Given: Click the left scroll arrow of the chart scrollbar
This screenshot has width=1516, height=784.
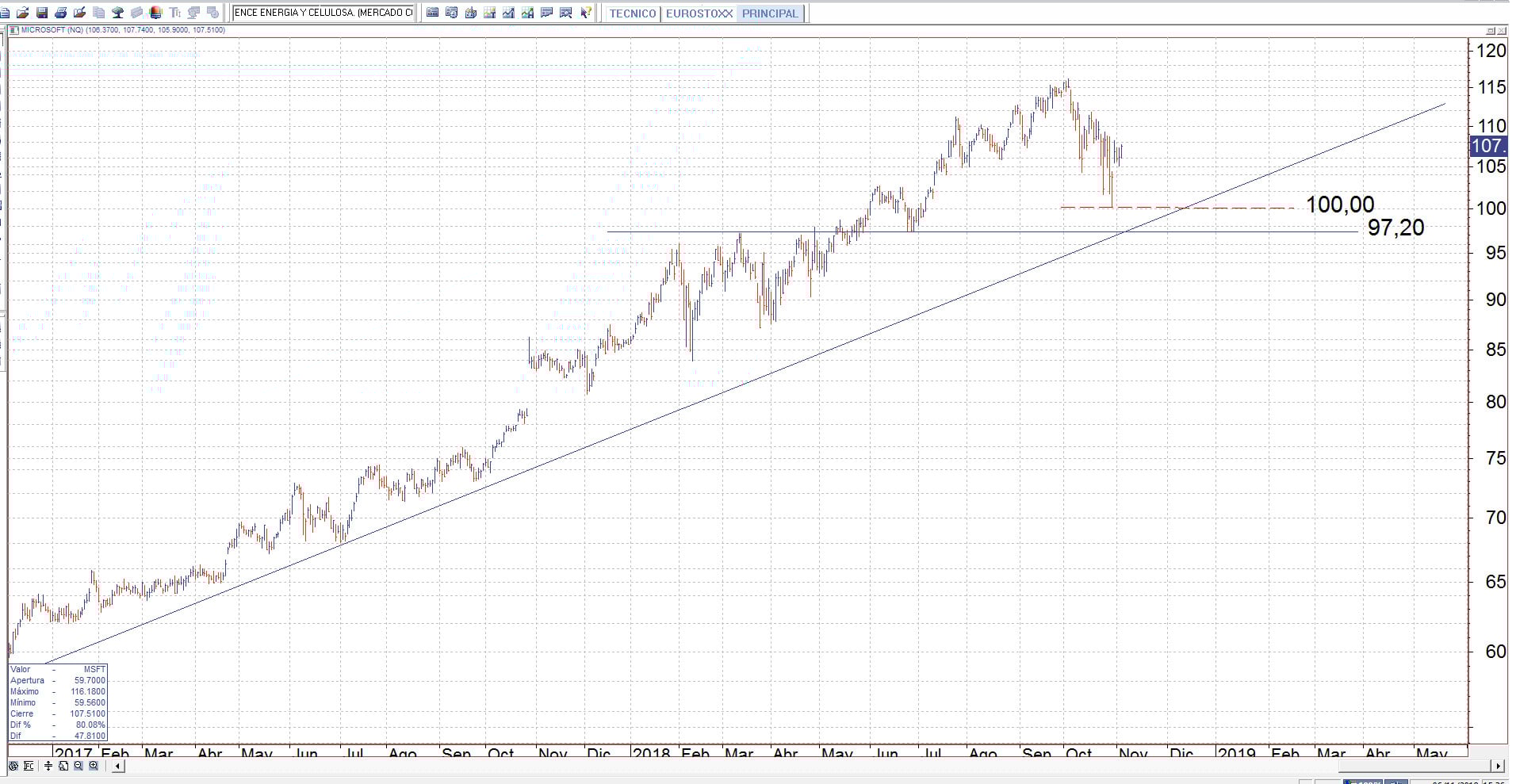Looking at the screenshot, I should pyautogui.click(x=118, y=766).
